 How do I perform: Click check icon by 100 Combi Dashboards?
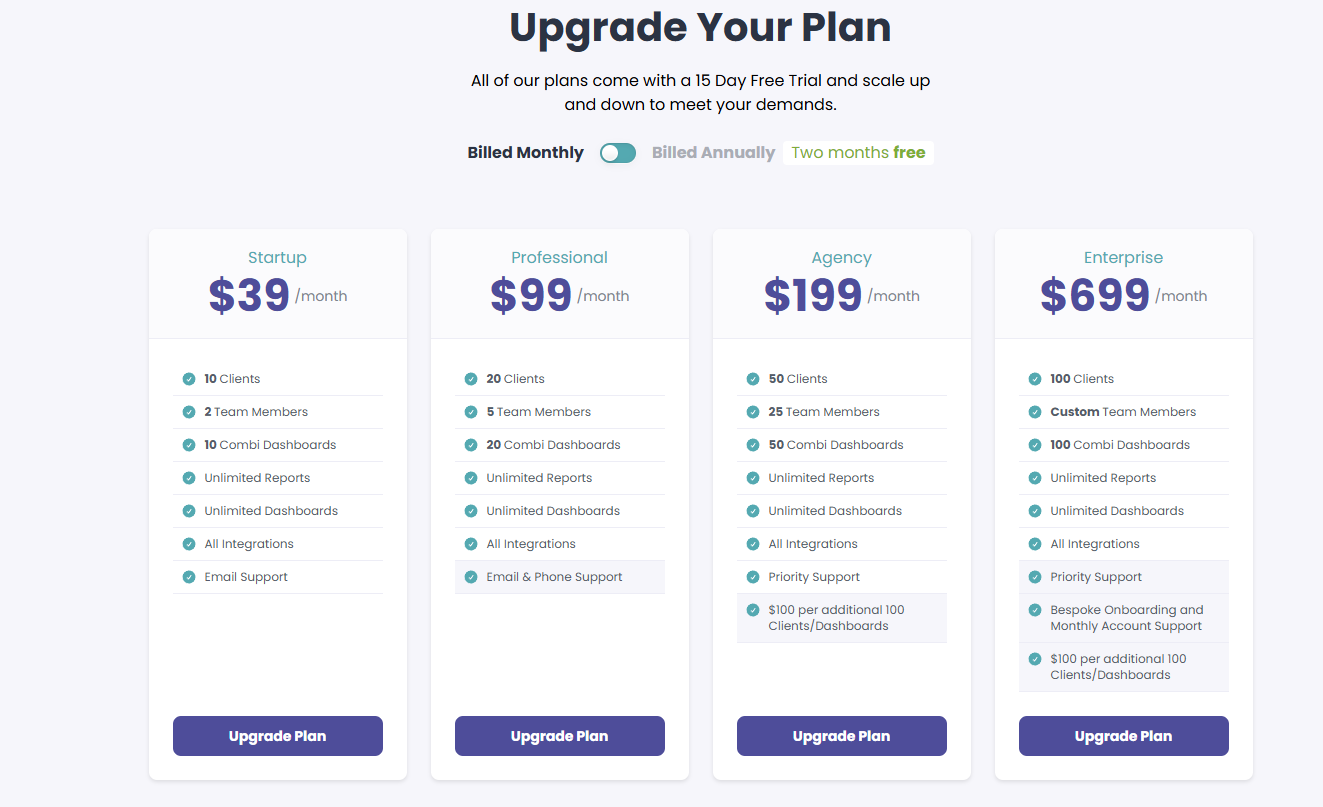(x=1035, y=445)
